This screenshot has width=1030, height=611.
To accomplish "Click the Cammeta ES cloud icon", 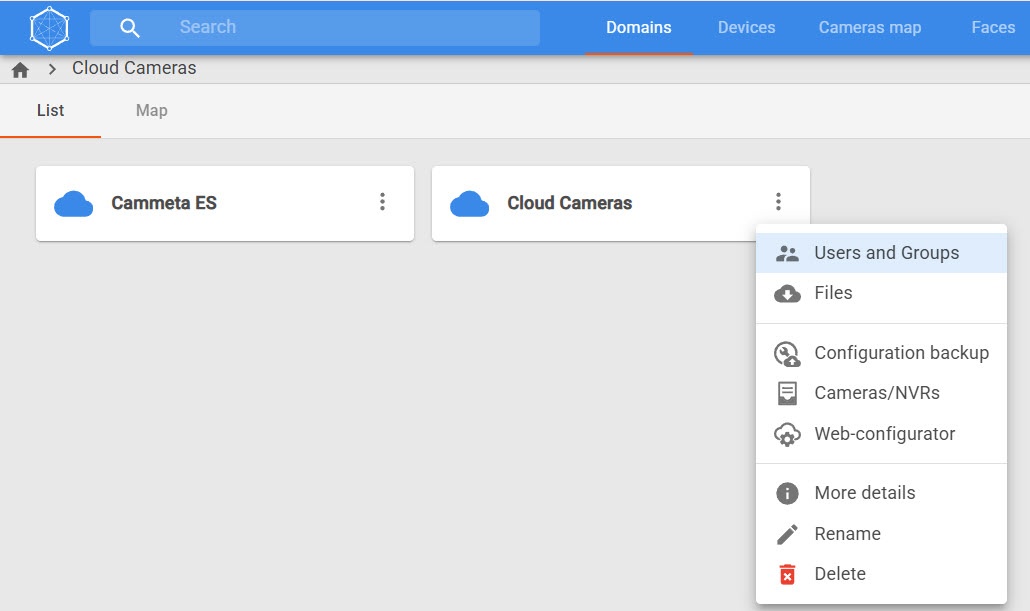I will tap(74, 204).
